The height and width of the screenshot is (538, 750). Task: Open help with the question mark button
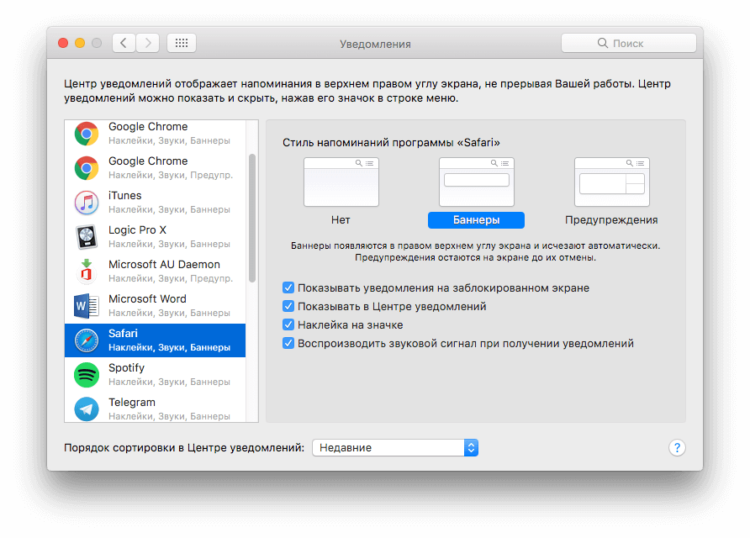click(x=677, y=448)
